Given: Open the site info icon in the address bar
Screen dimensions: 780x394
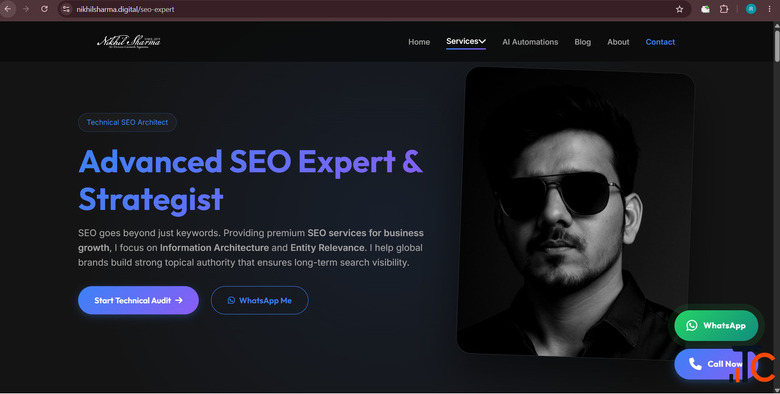Looking at the screenshot, I should (x=66, y=9).
